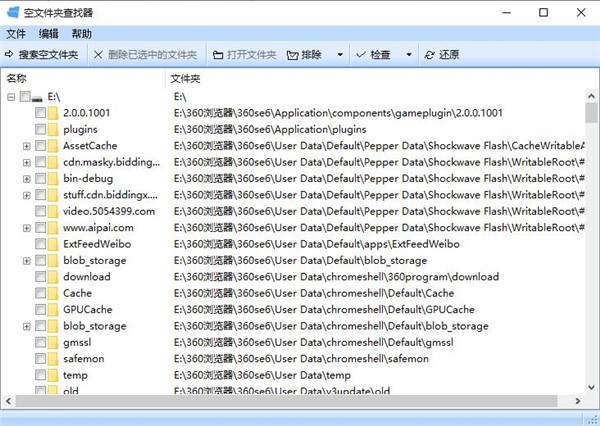
Task: Expand blob_storage under Default
Action: click(26, 261)
